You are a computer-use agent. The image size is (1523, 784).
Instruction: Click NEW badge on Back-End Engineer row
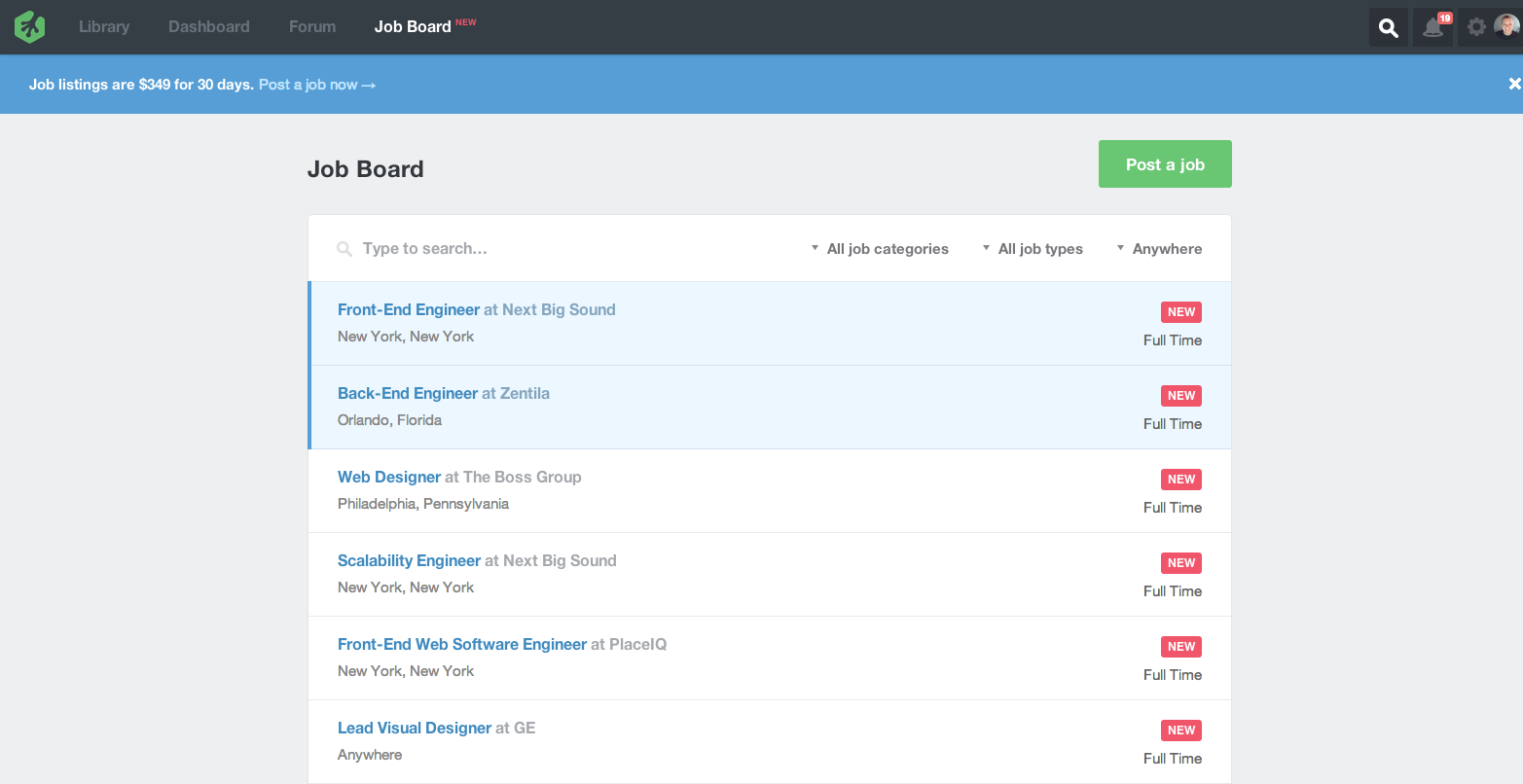[x=1181, y=396]
